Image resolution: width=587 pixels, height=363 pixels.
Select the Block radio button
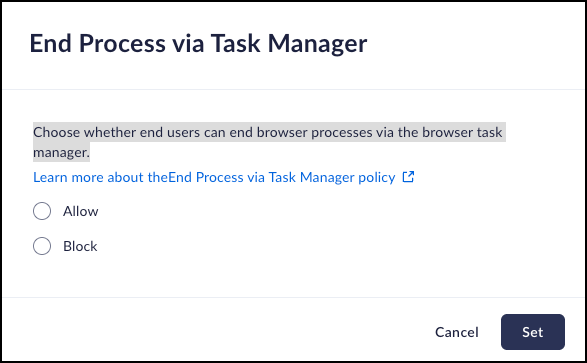(42, 246)
